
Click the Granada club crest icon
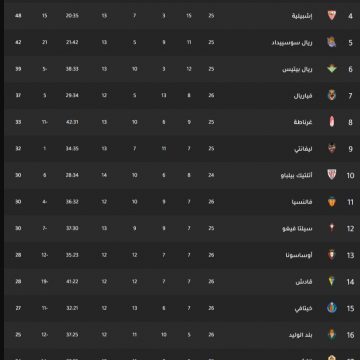tap(332, 122)
